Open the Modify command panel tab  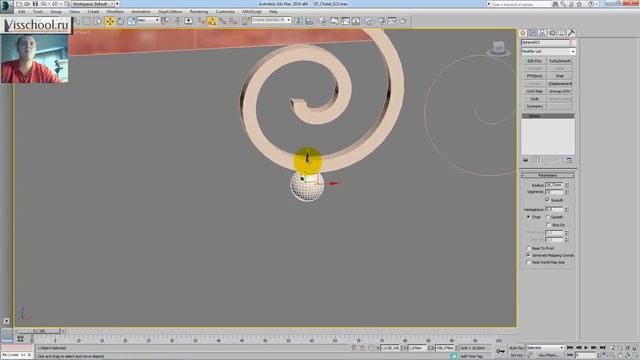533,33
